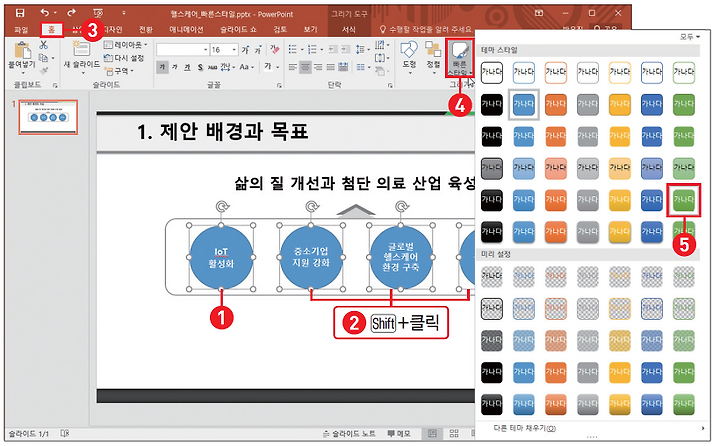Open the Shapes (도형) gallery
Image resolution: width=720 pixels, height=446 pixels.
pyautogui.click(x=409, y=56)
